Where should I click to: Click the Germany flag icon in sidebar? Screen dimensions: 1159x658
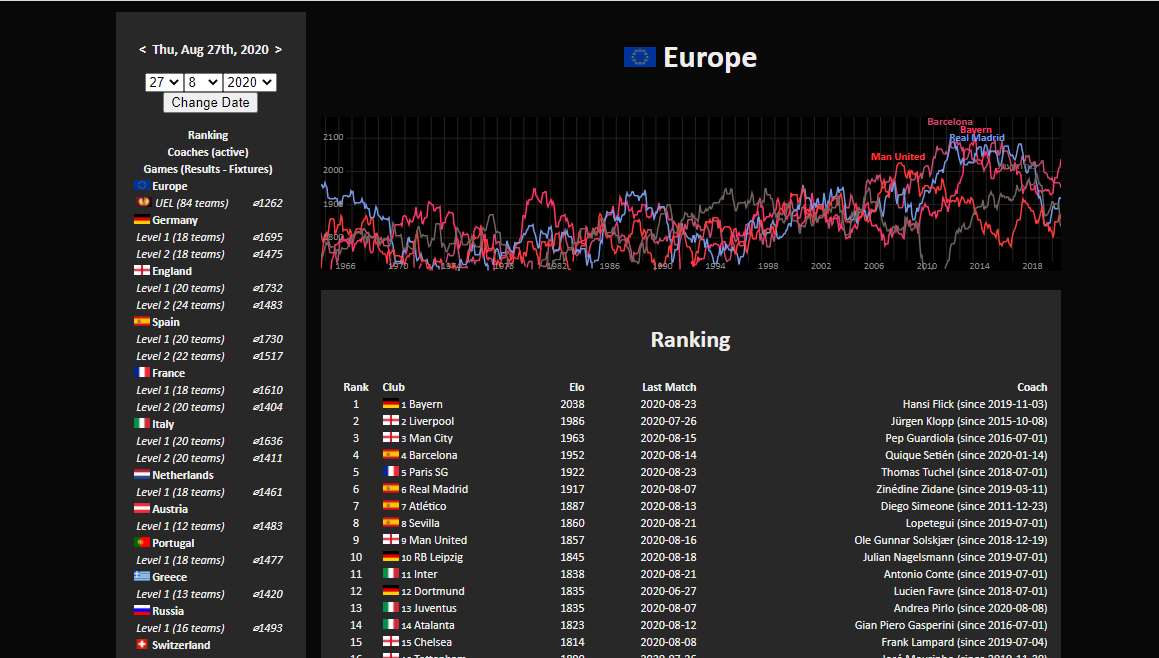pyautogui.click(x=142, y=220)
